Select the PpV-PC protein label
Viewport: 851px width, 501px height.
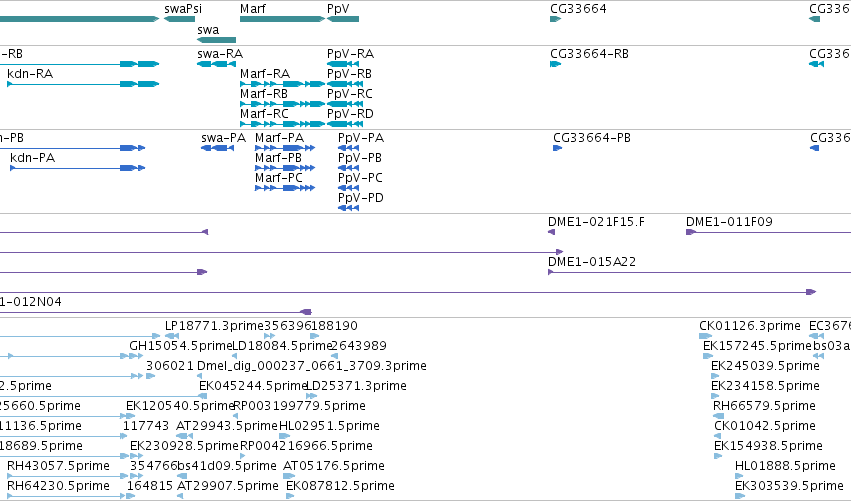coord(360,178)
